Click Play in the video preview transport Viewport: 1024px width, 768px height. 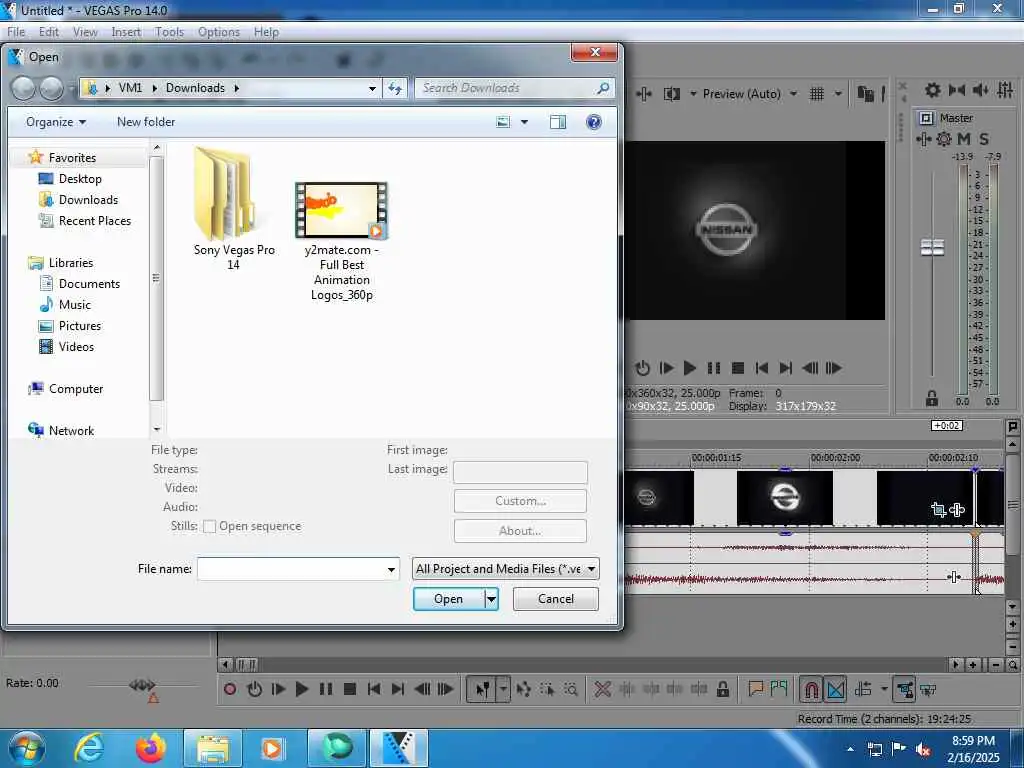pyautogui.click(x=690, y=368)
